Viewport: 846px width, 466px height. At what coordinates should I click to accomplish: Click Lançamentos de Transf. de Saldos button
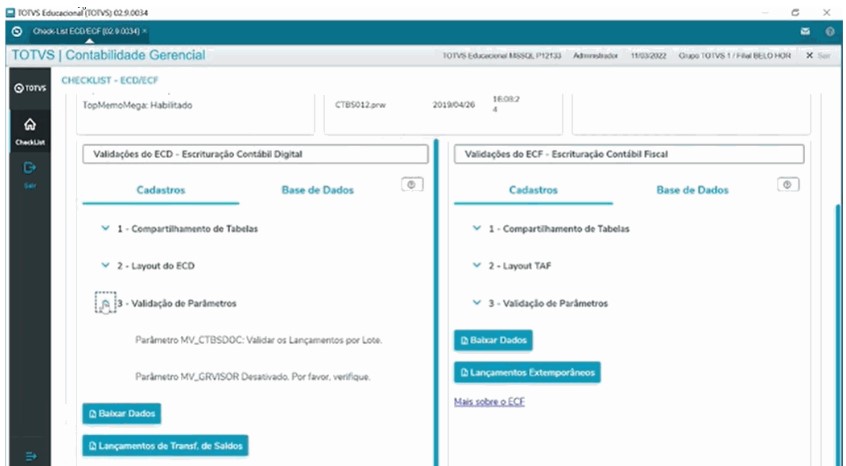[165, 446]
